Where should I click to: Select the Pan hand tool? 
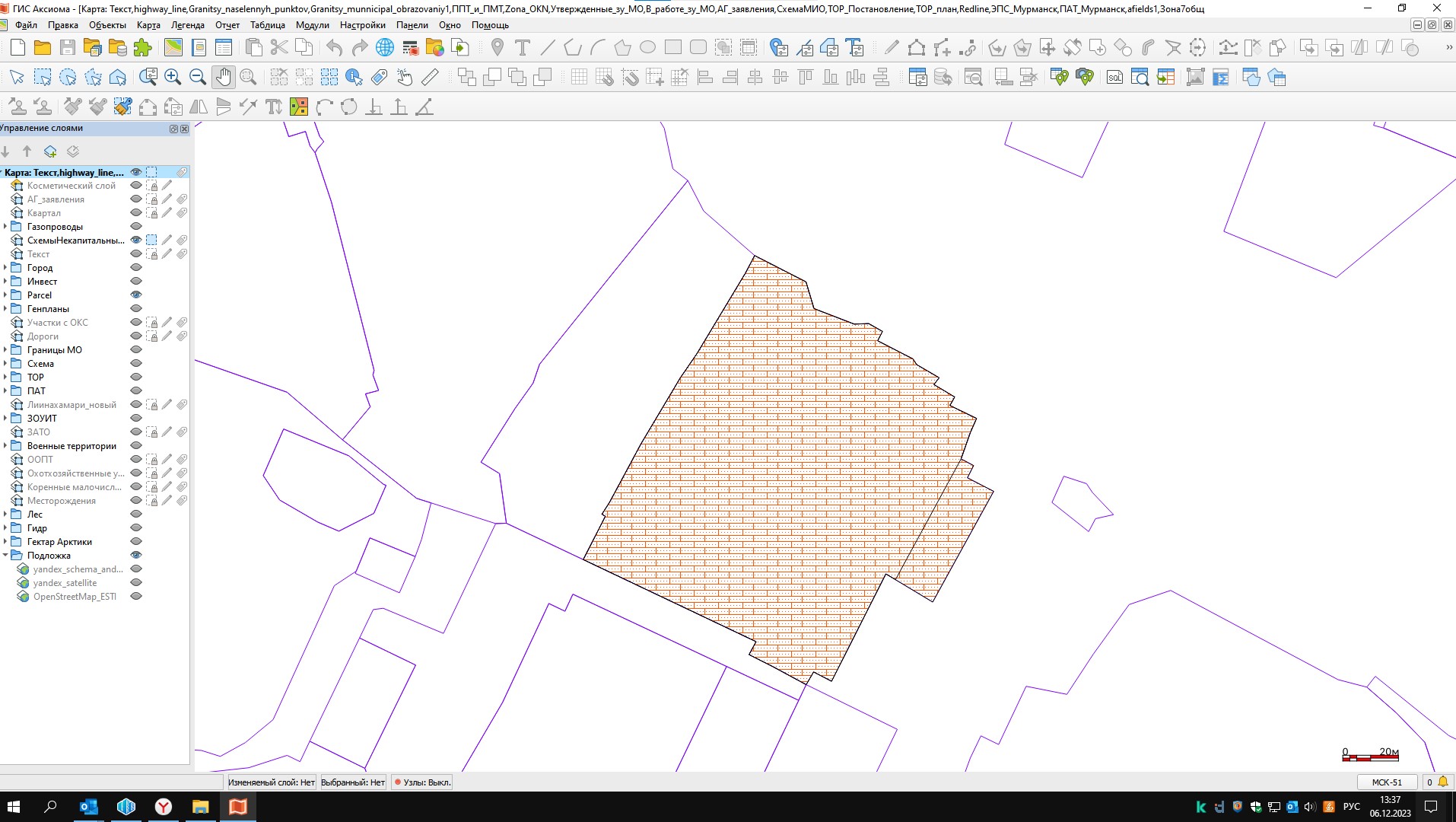point(223,77)
